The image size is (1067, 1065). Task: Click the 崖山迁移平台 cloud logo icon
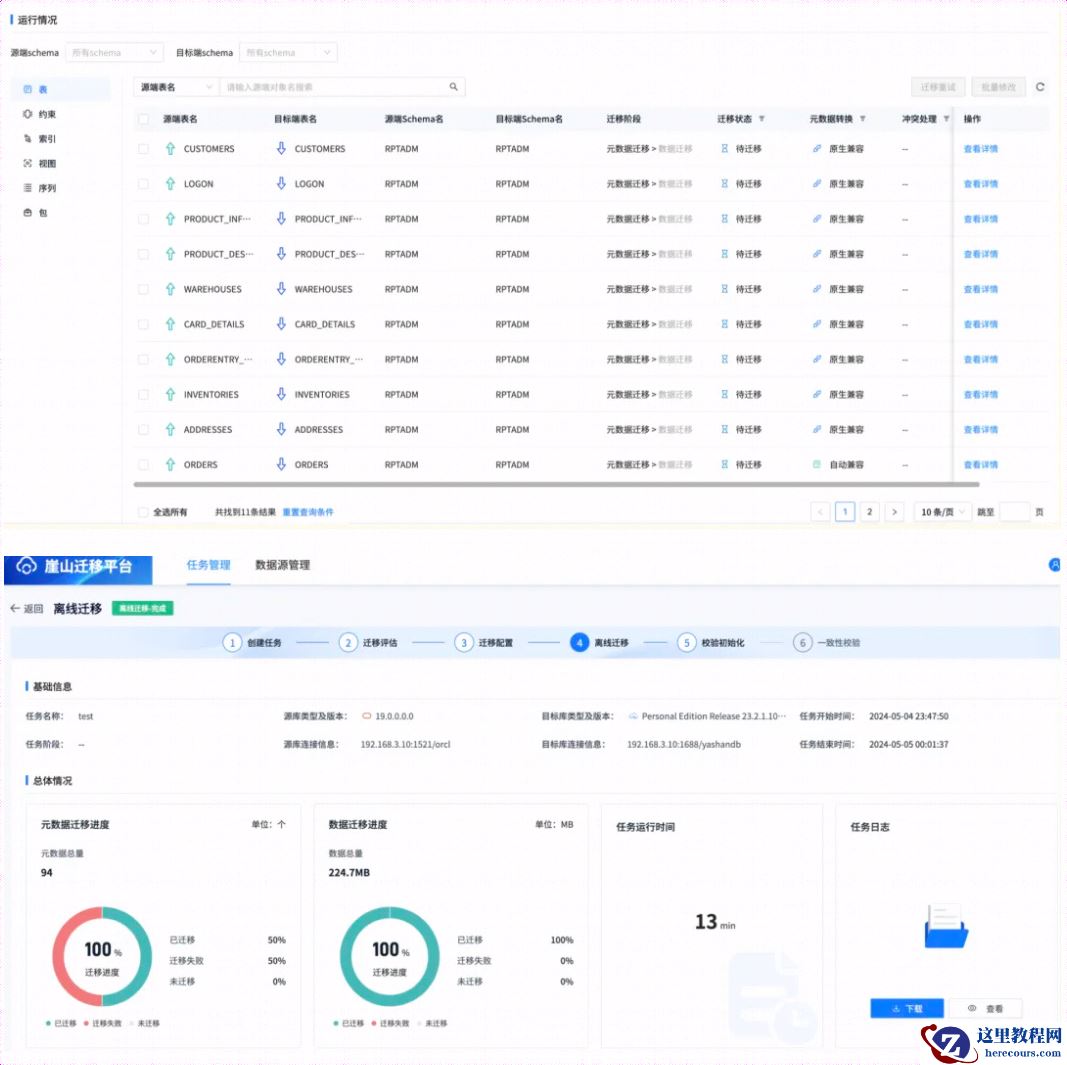(26, 566)
